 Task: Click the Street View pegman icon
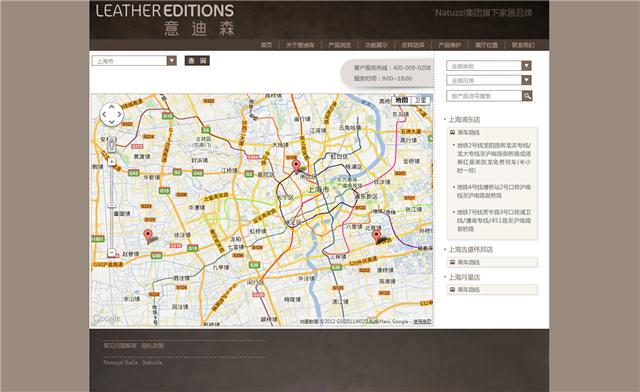pyautogui.click(x=111, y=145)
